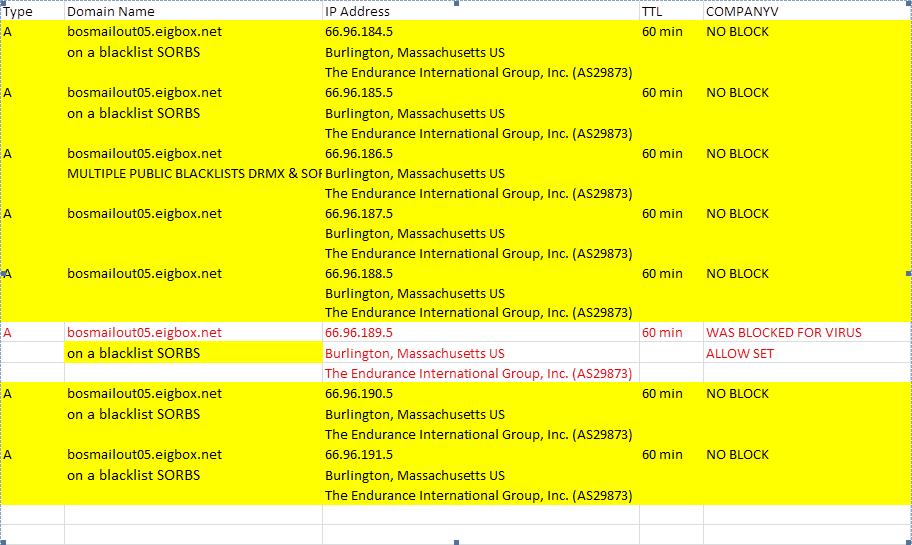Select blacklist SORBS cell under 66.96.185.5 domain
Screen dimensions: 912x545
[193, 113]
